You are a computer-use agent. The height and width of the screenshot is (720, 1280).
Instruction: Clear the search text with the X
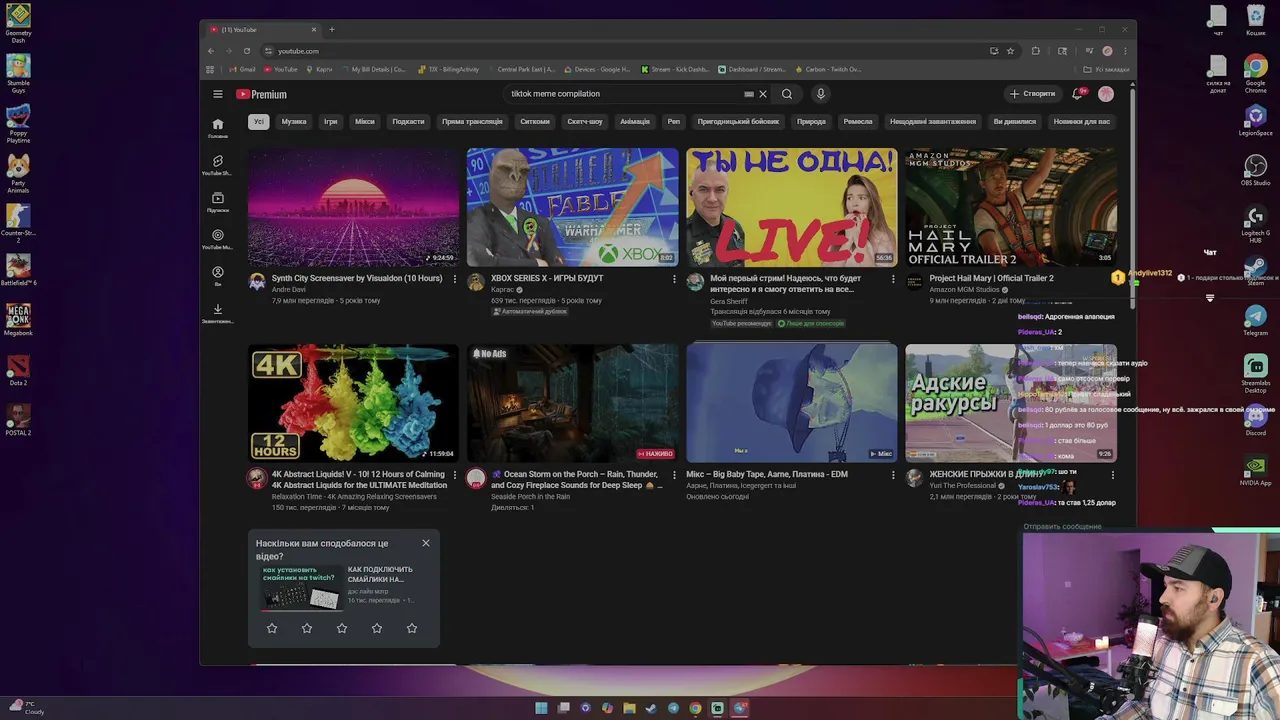tap(762, 94)
